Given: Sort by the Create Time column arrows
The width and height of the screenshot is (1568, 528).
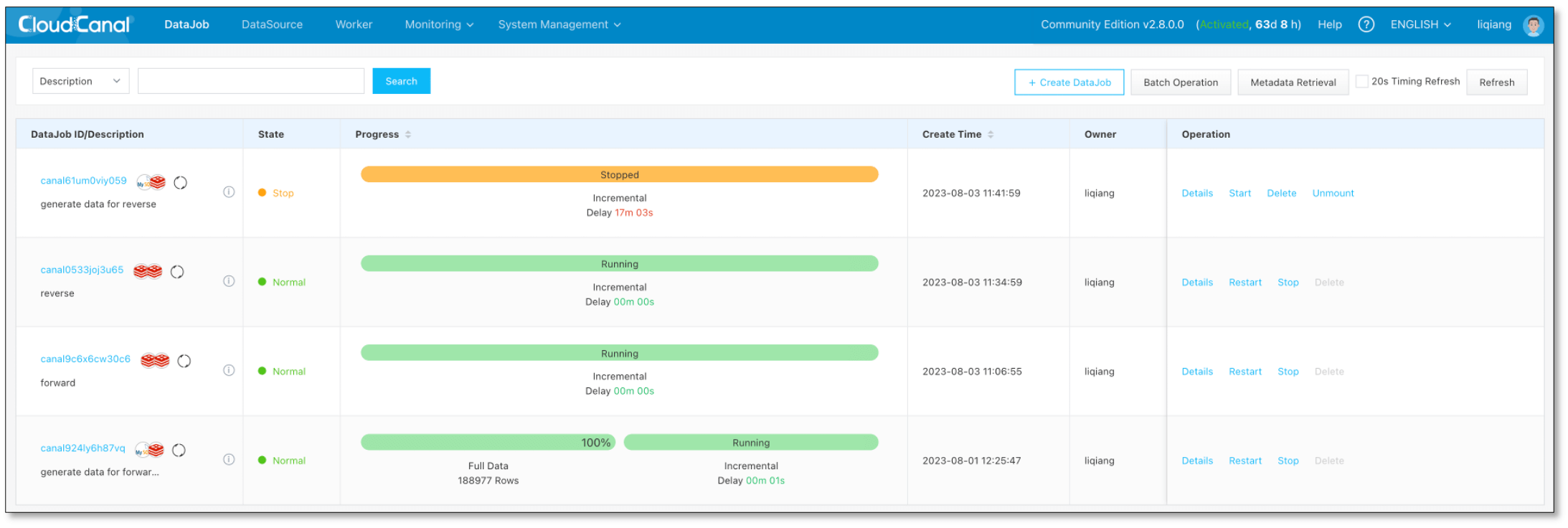Looking at the screenshot, I should click(991, 134).
